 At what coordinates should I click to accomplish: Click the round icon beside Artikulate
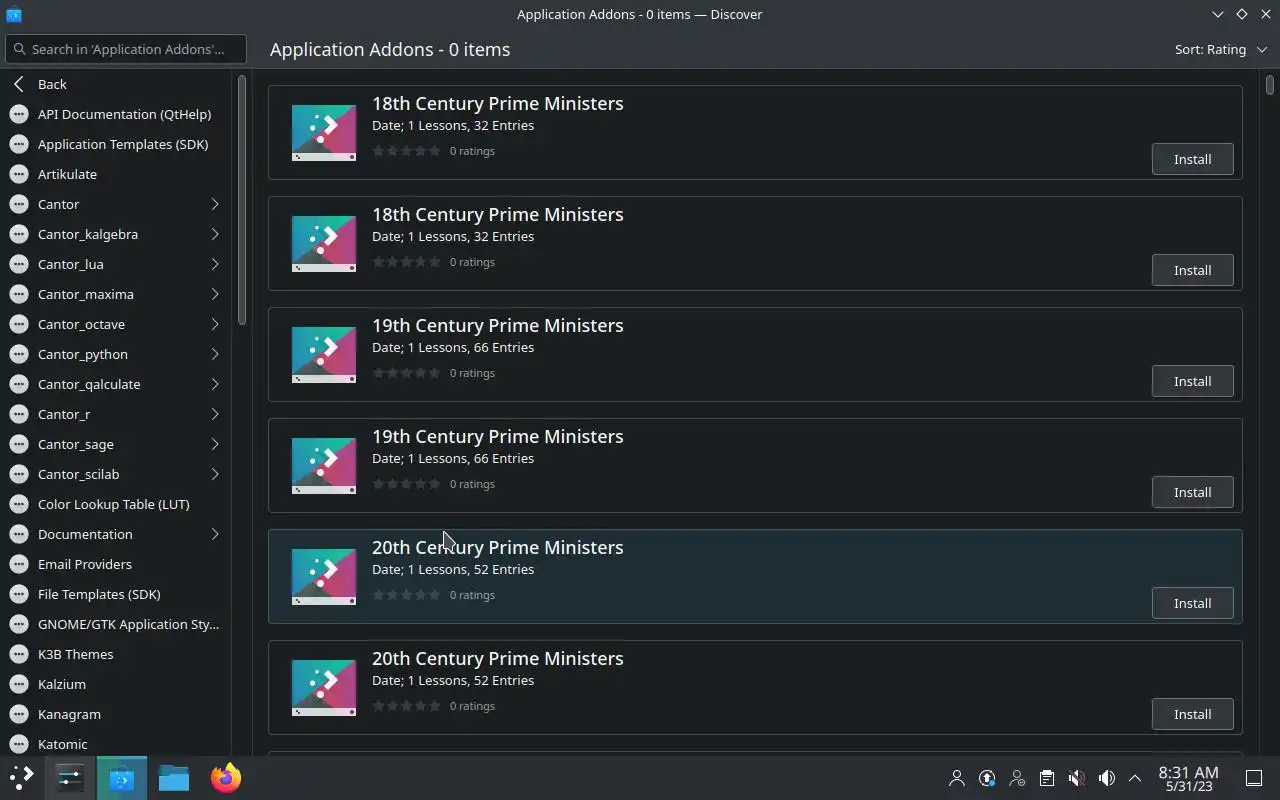tap(19, 174)
